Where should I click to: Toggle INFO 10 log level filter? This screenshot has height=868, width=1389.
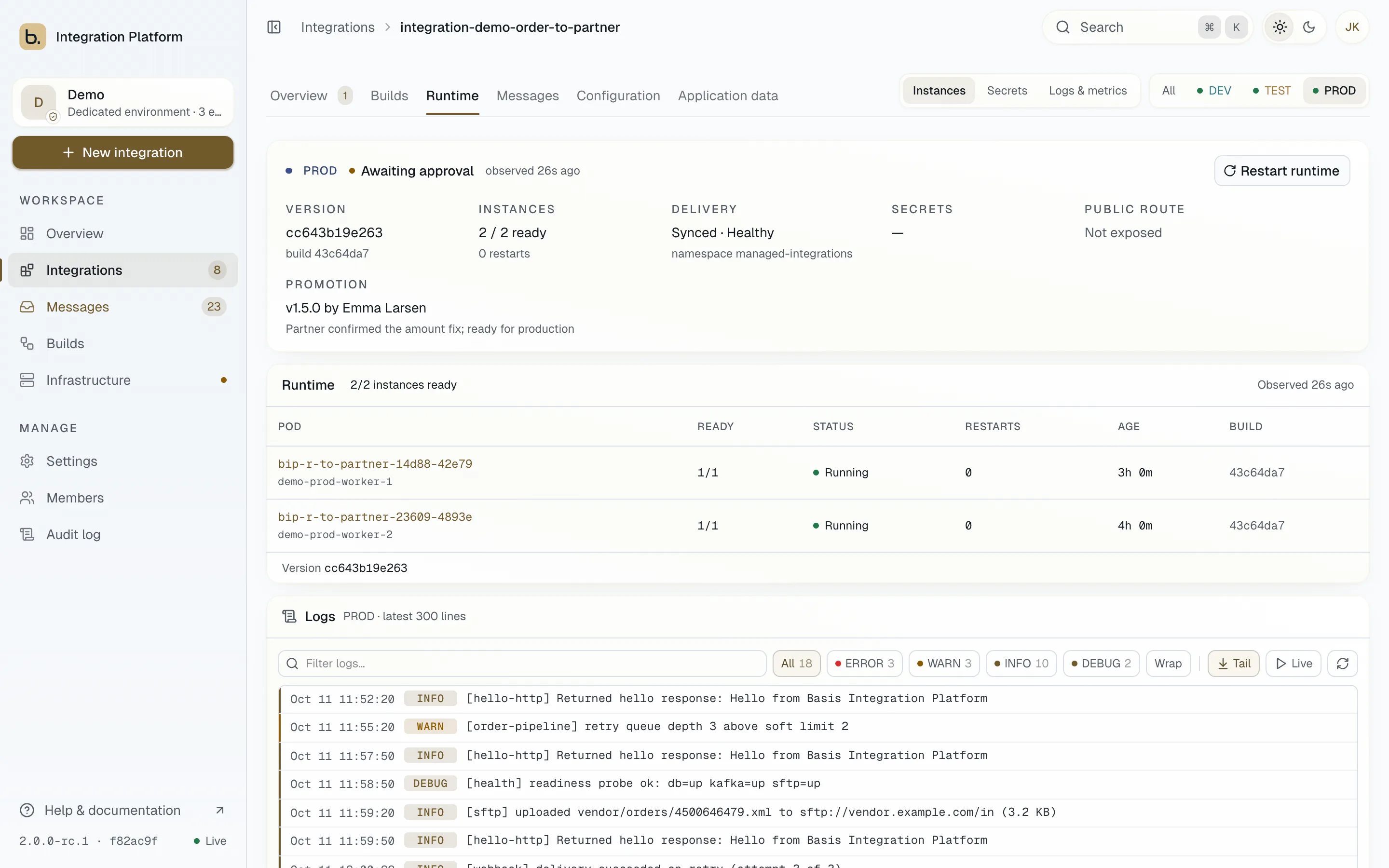(x=1021, y=663)
